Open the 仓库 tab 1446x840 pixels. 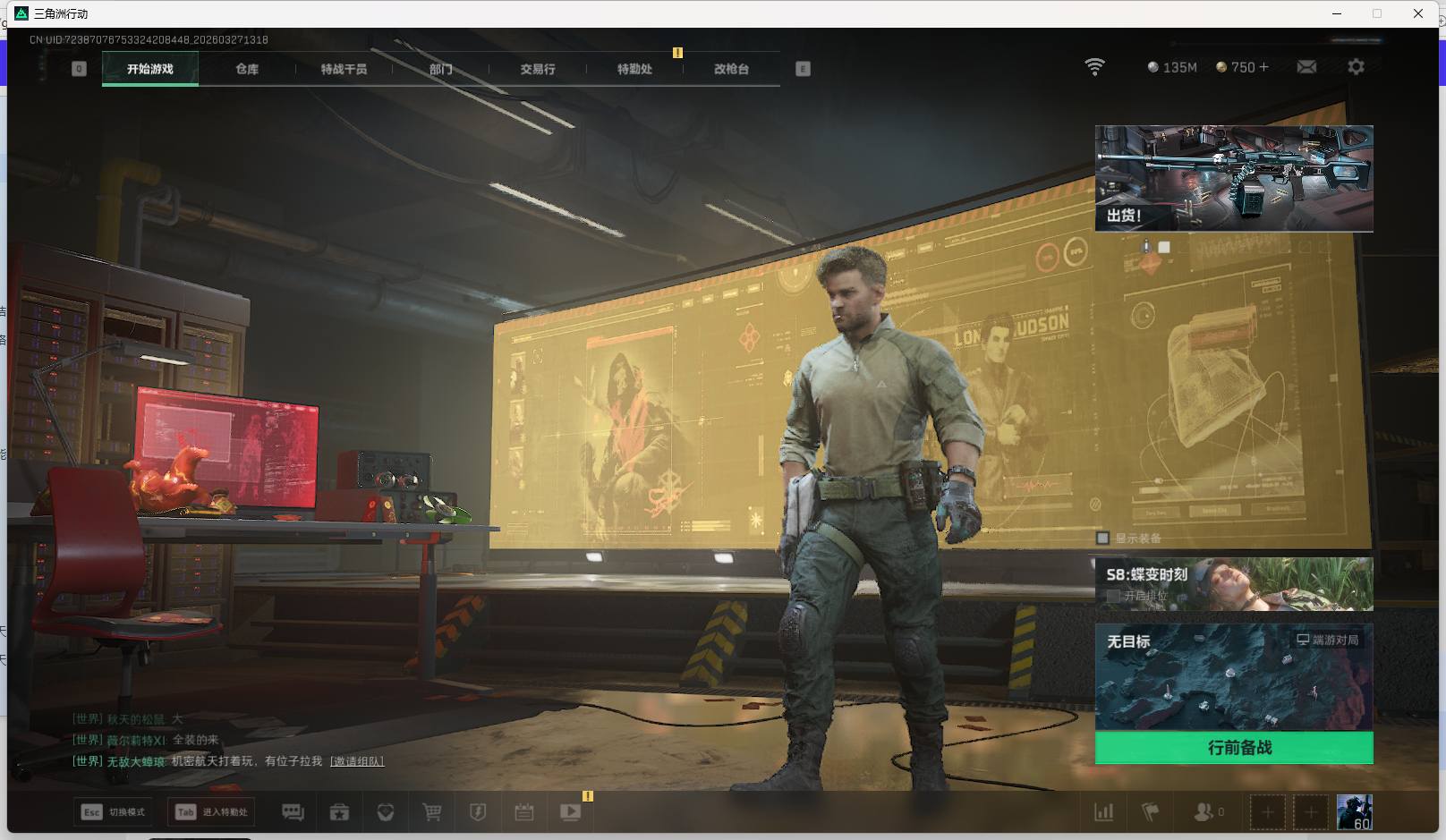pos(247,69)
